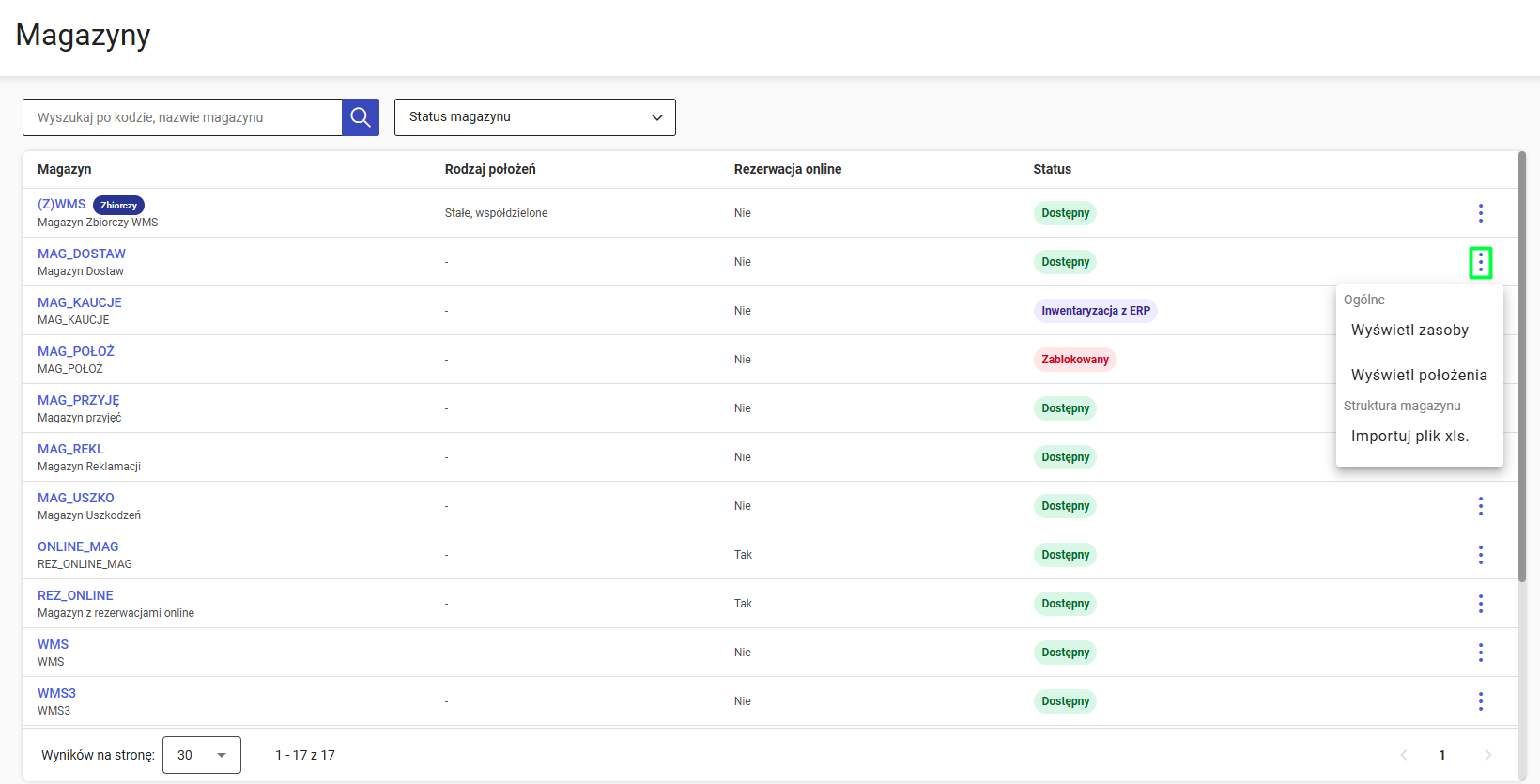This screenshot has width=1540, height=784.
Task: Click the MAG_POŁOŻ warehouse link
Action: click(x=76, y=351)
